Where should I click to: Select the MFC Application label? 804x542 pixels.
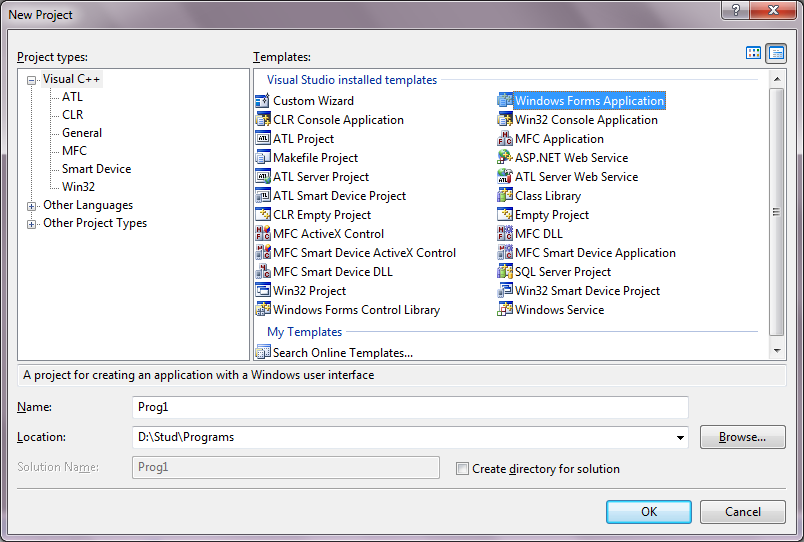(559, 139)
